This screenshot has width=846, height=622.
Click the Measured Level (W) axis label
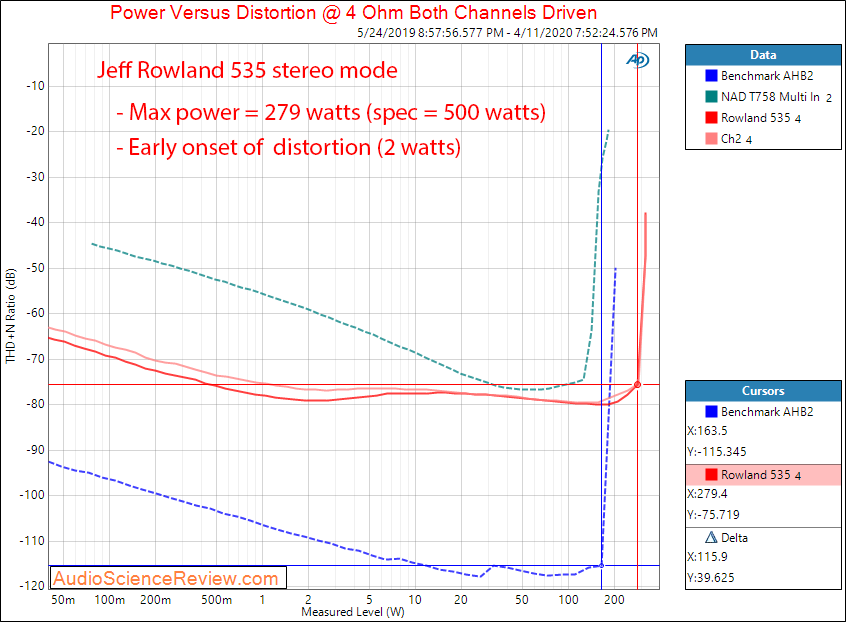point(353,612)
